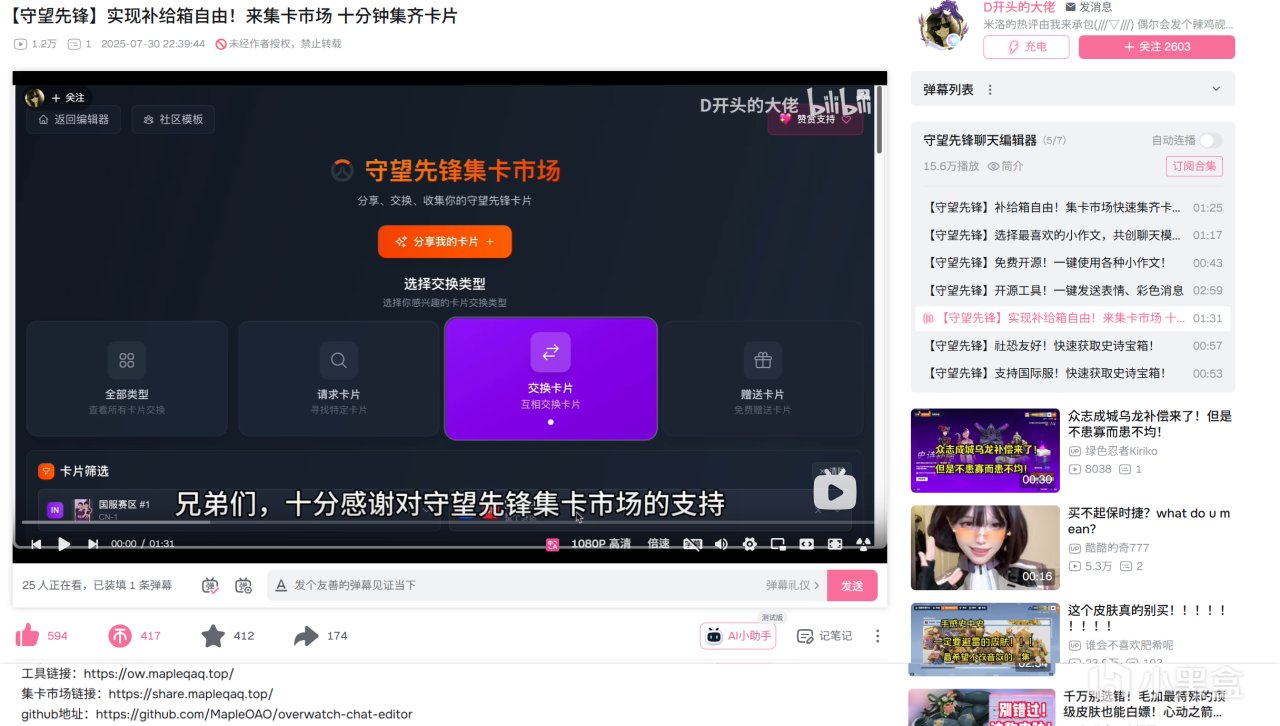Share the video with arrow icon
The image size is (1280, 726).
[305, 635]
